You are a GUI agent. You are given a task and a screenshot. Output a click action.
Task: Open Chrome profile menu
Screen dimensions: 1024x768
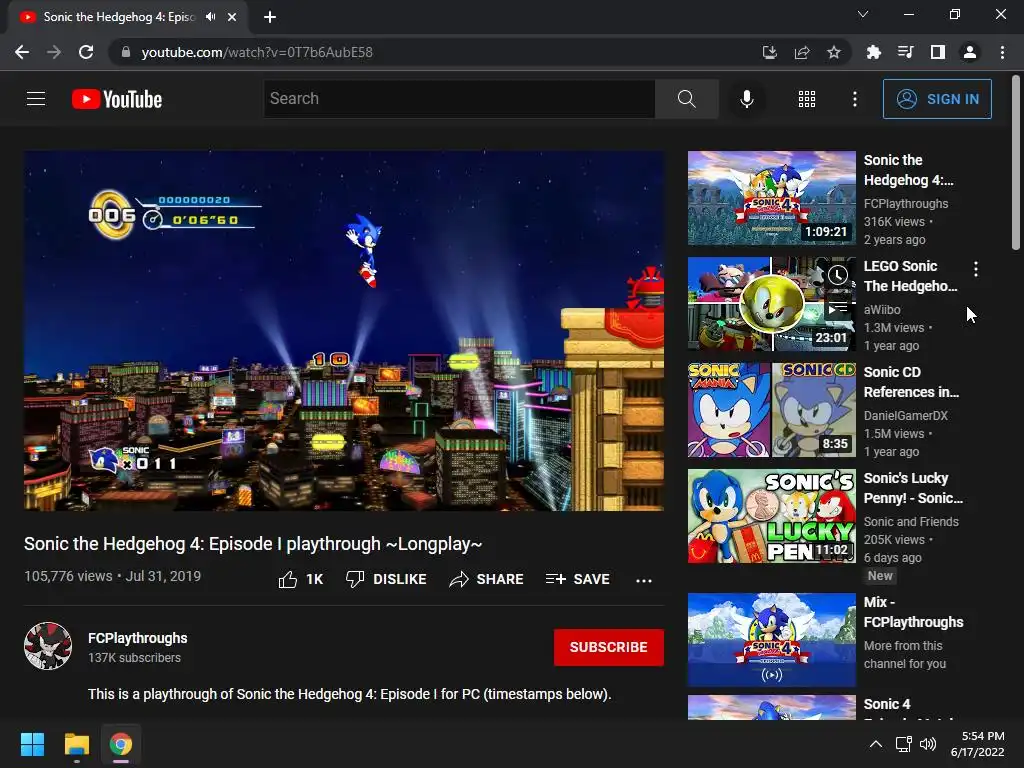coord(970,52)
